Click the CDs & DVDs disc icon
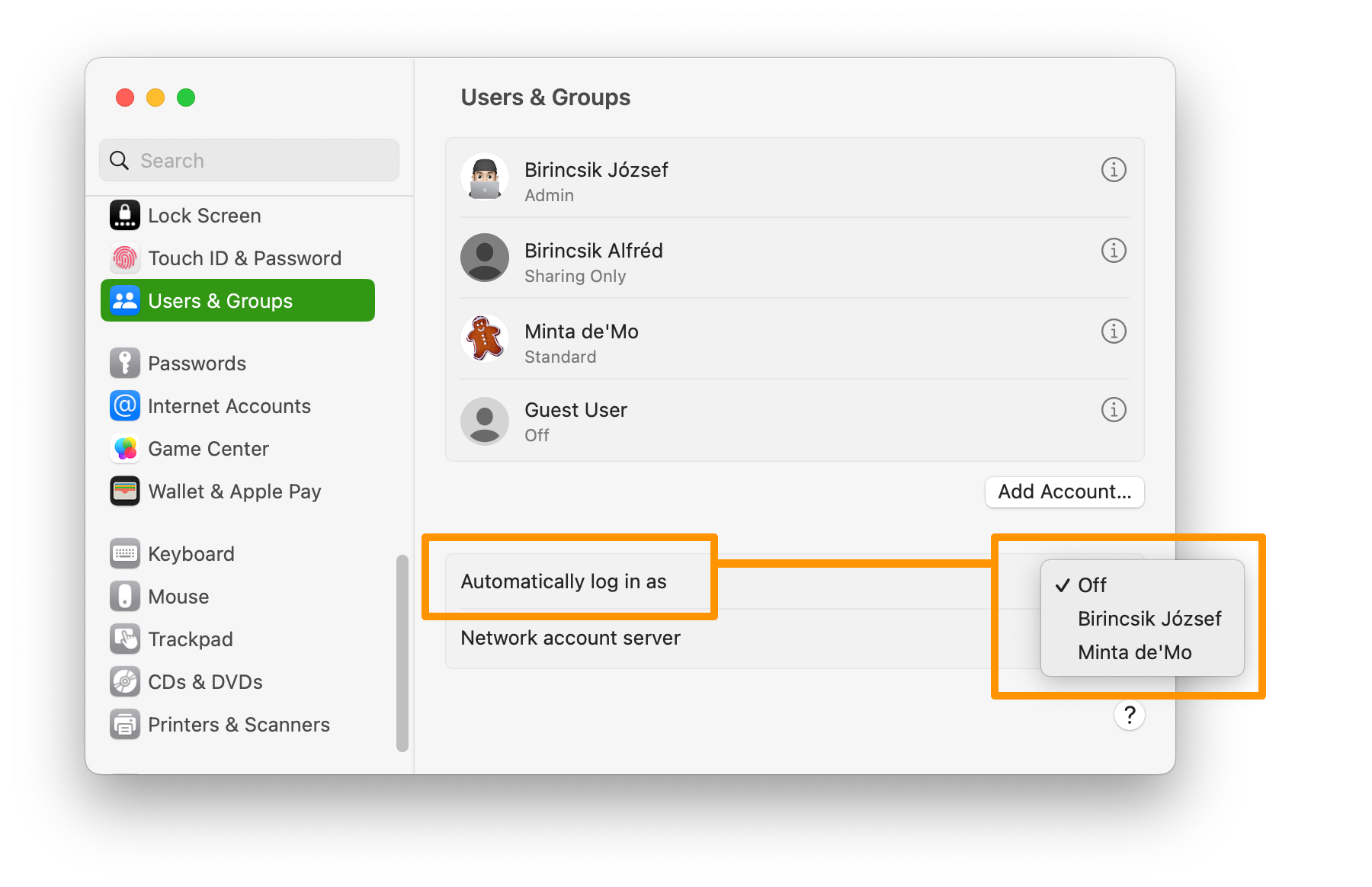The image size is (1372, 887). [125, 681]
